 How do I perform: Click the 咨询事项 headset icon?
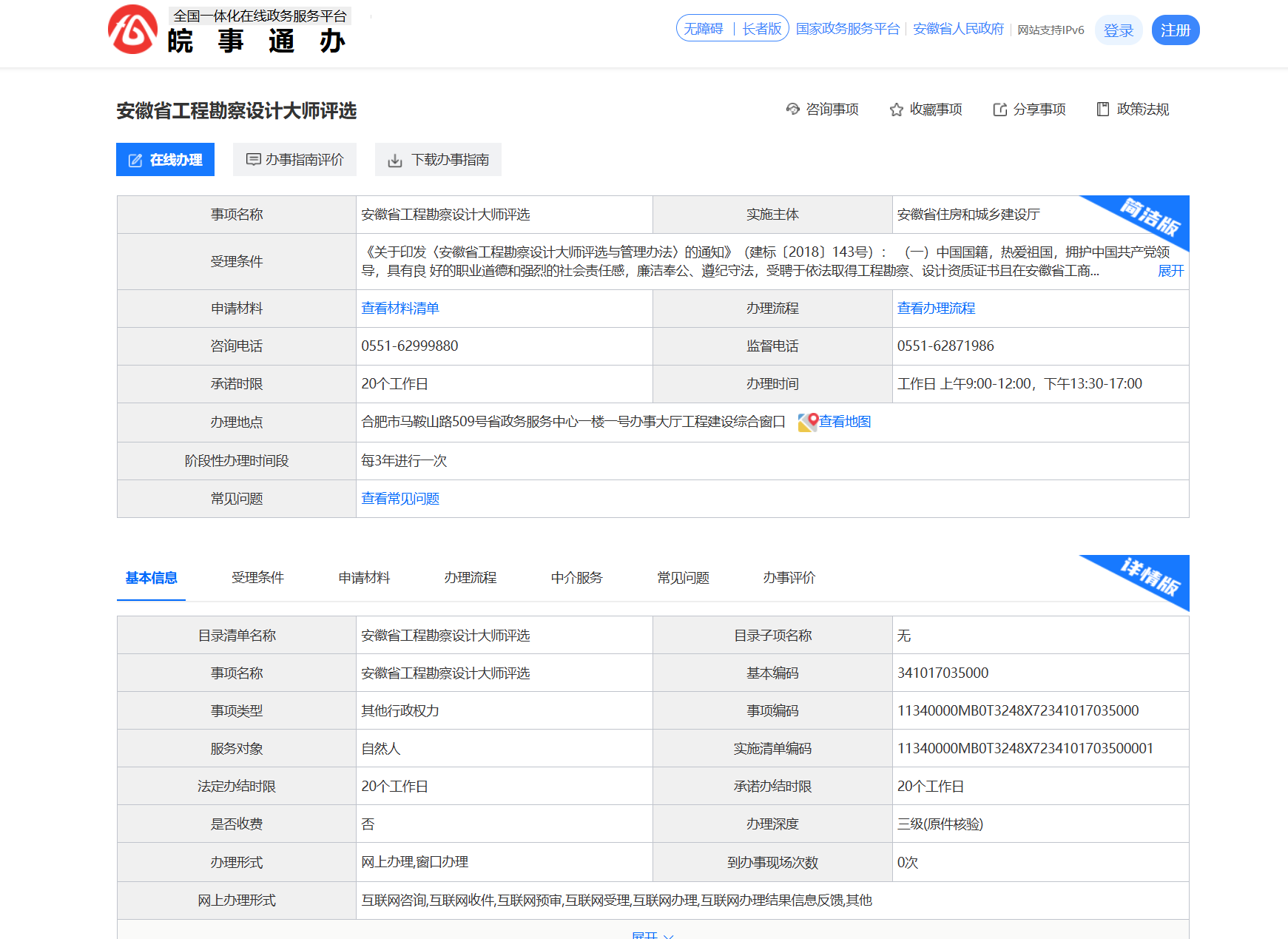point(792,110)
